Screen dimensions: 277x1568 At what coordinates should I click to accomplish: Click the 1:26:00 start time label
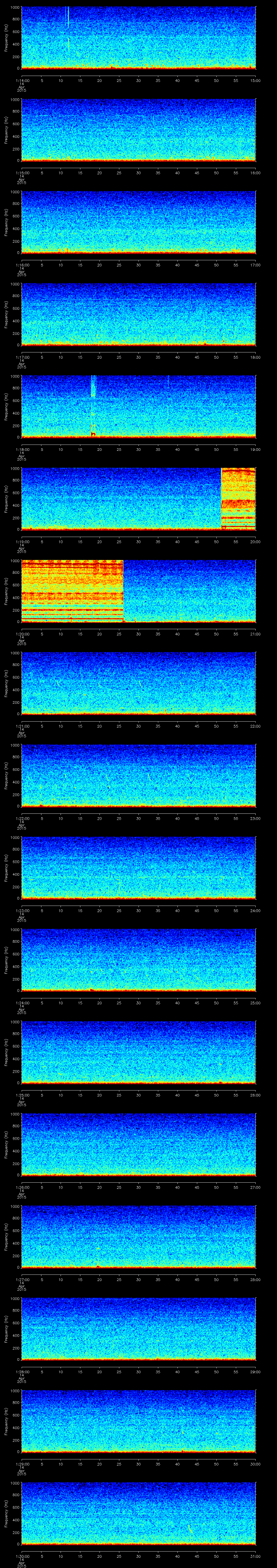pos(22,1187)
